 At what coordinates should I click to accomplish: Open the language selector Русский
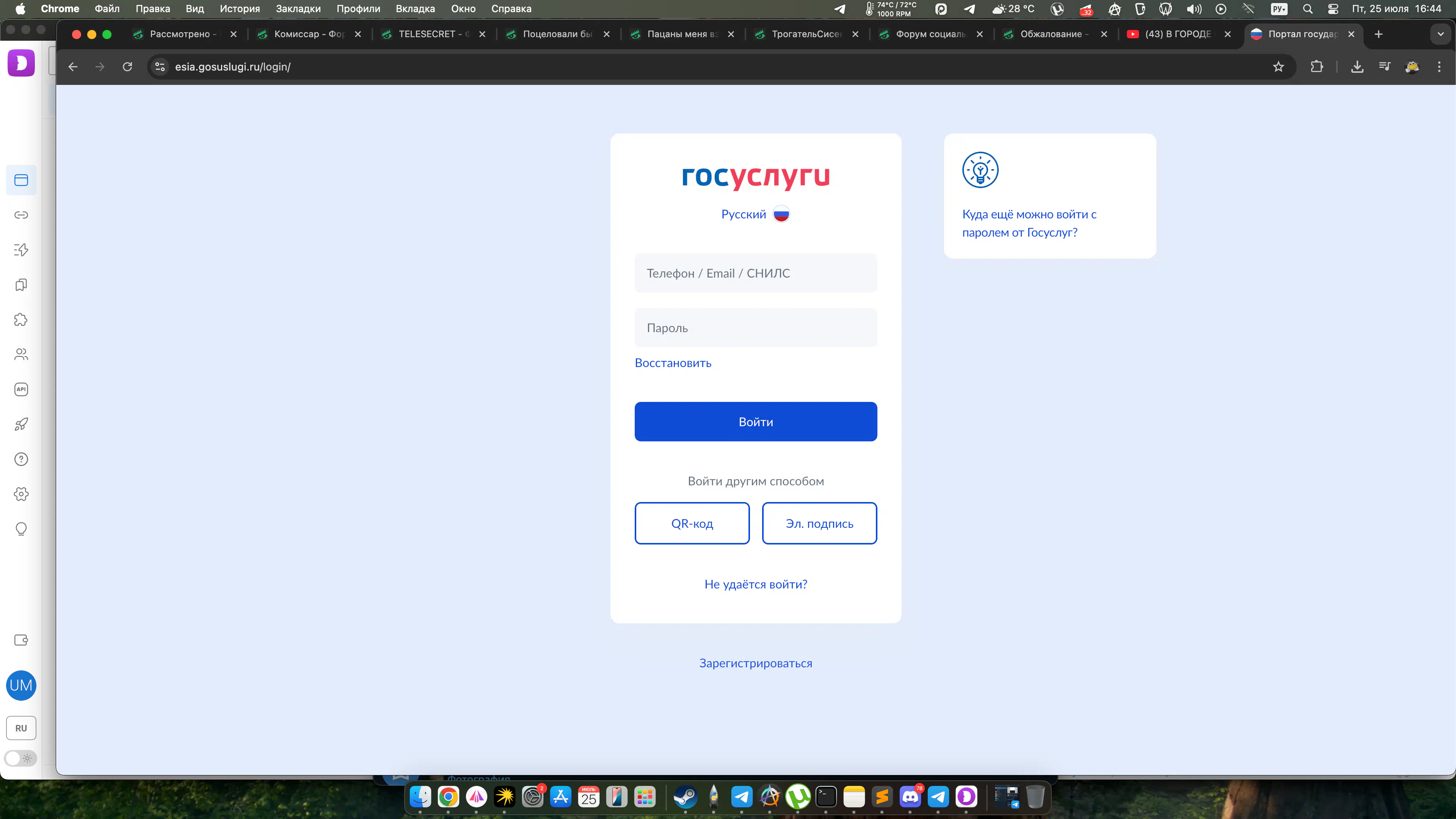755,214
